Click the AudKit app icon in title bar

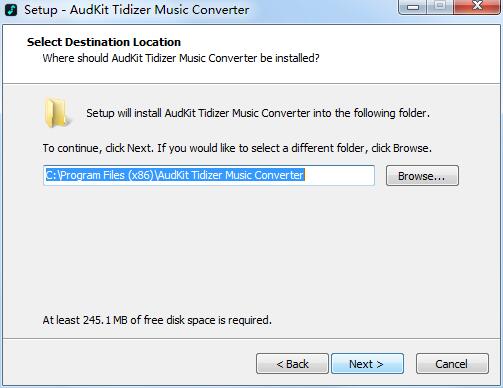tap(11, 10)
